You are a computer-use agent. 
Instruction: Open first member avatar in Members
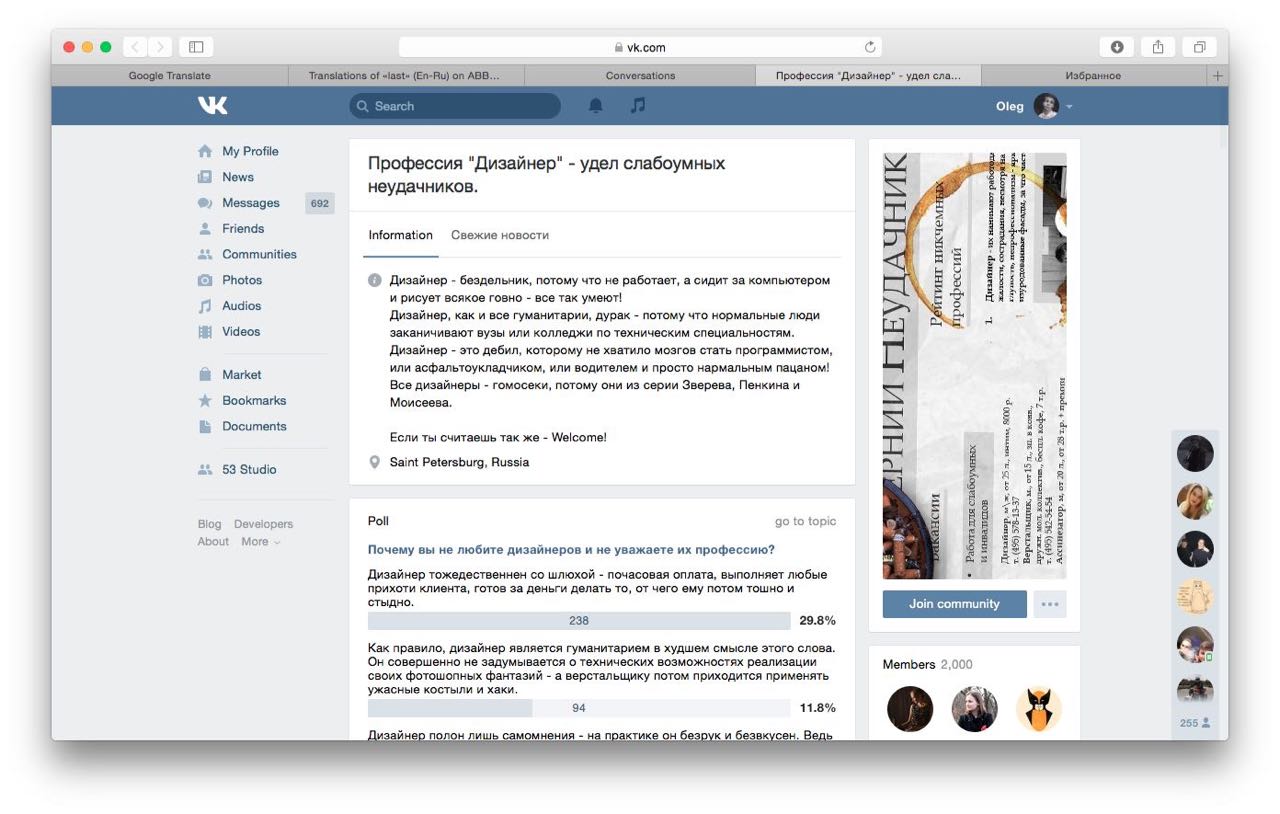[x=910, y=709]
